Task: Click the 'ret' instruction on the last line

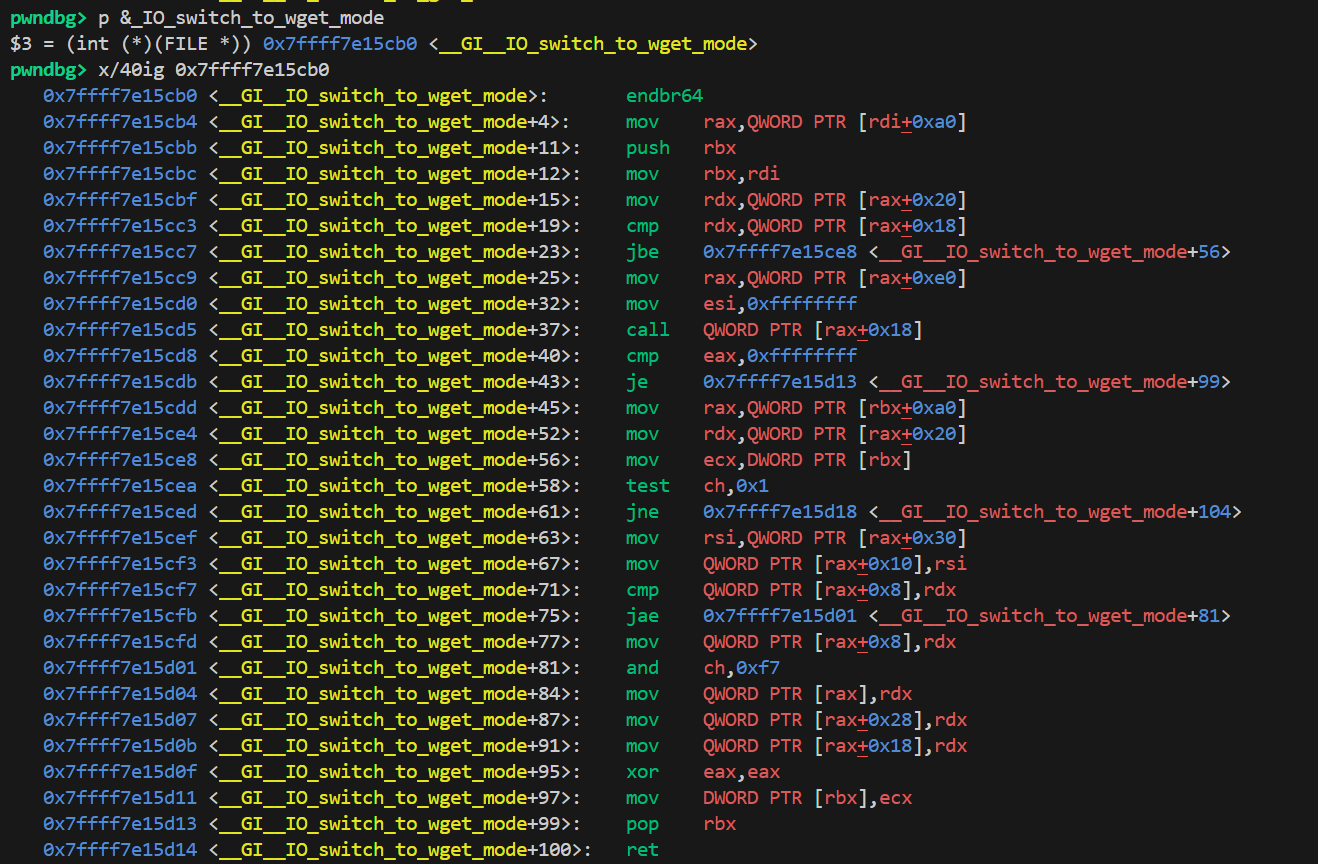Action: (x=642, y=850)
